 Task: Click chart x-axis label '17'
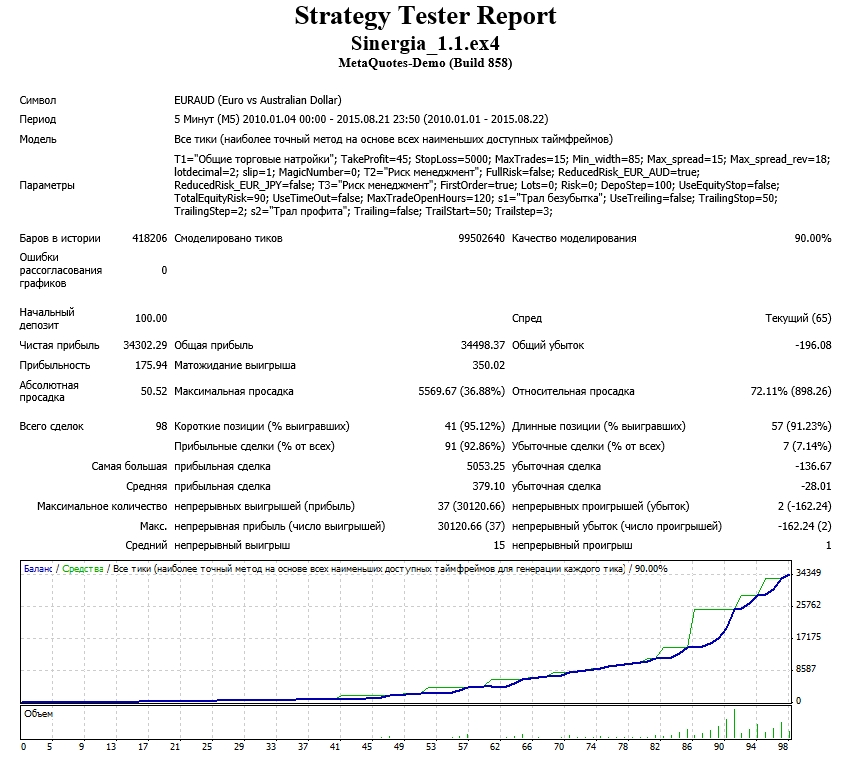point(143,747)
